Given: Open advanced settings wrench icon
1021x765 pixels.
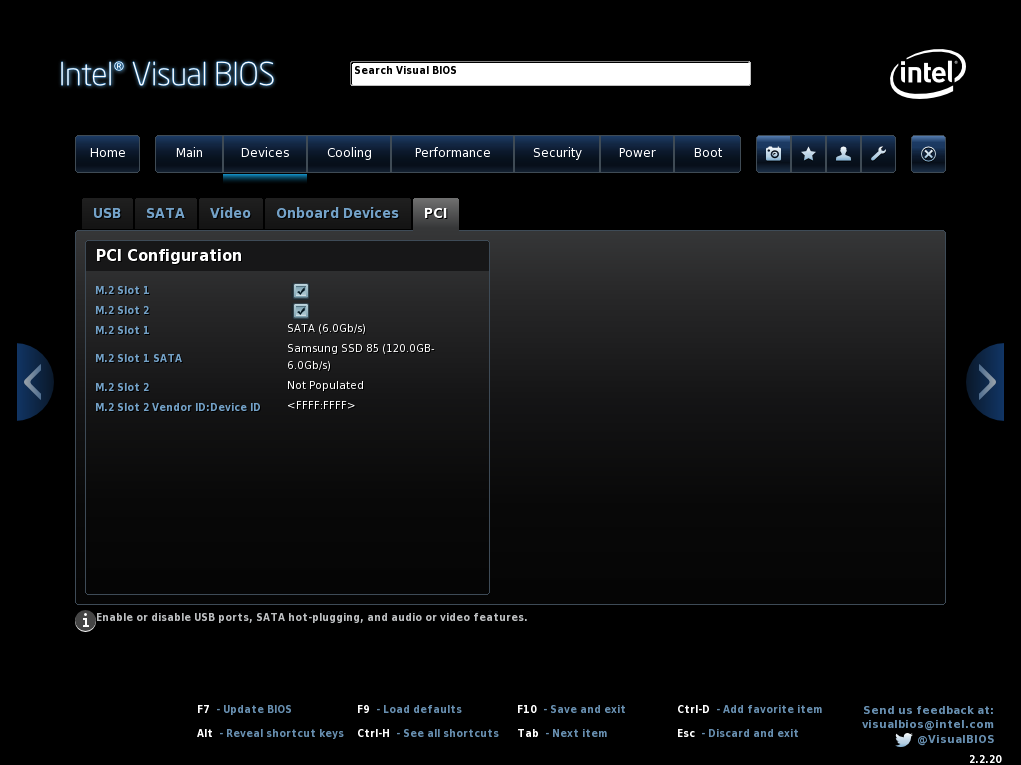Looking at the screenshot, I should (x=878, y=154).
